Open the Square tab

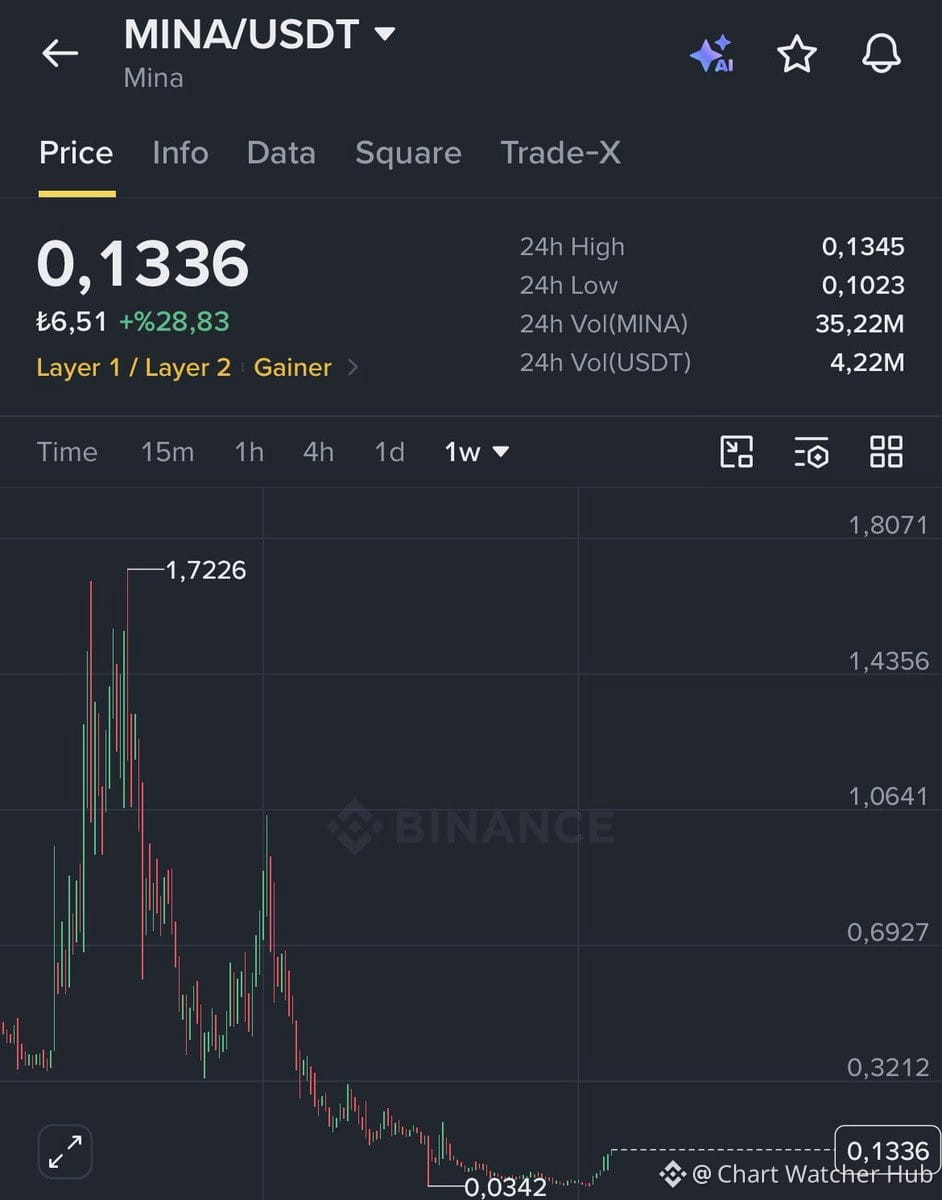point(408,153)
